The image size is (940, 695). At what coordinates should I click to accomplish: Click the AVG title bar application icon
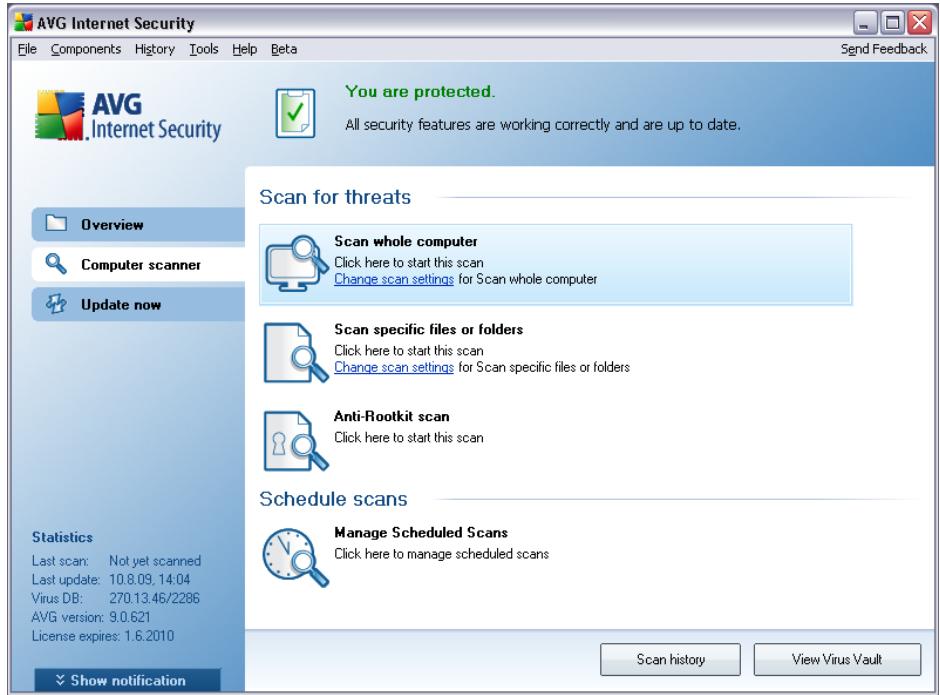click(23, 22)
